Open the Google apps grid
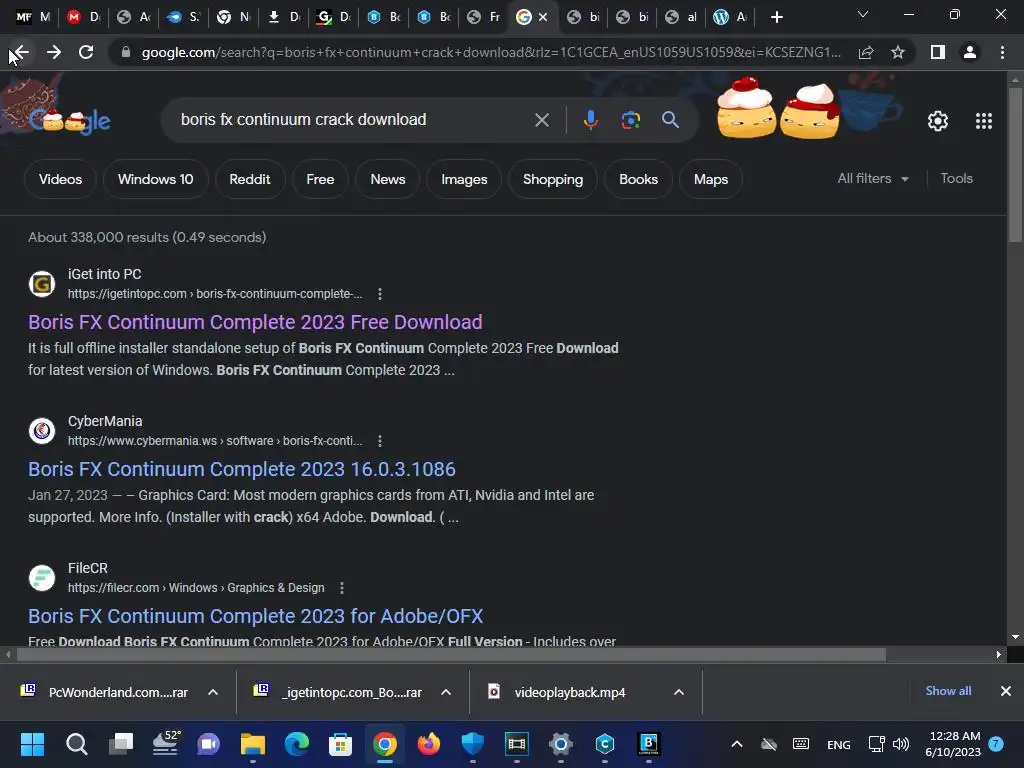Screen dimensions: 1024x768 click(984, 121)
